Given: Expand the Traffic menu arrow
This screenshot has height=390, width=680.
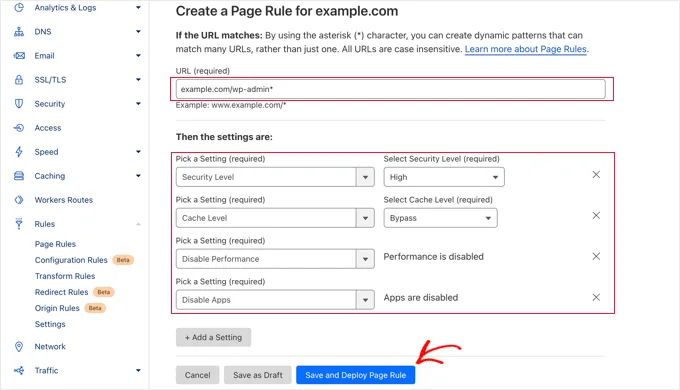Looking at the screenshot, I should [x=138, y=370].
